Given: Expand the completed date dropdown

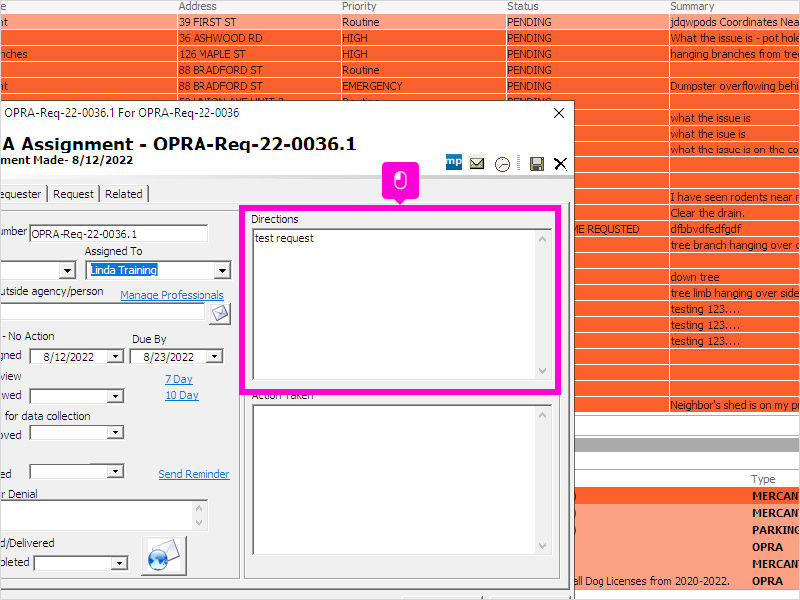Looking at the screenshot, I should (119, 563).
